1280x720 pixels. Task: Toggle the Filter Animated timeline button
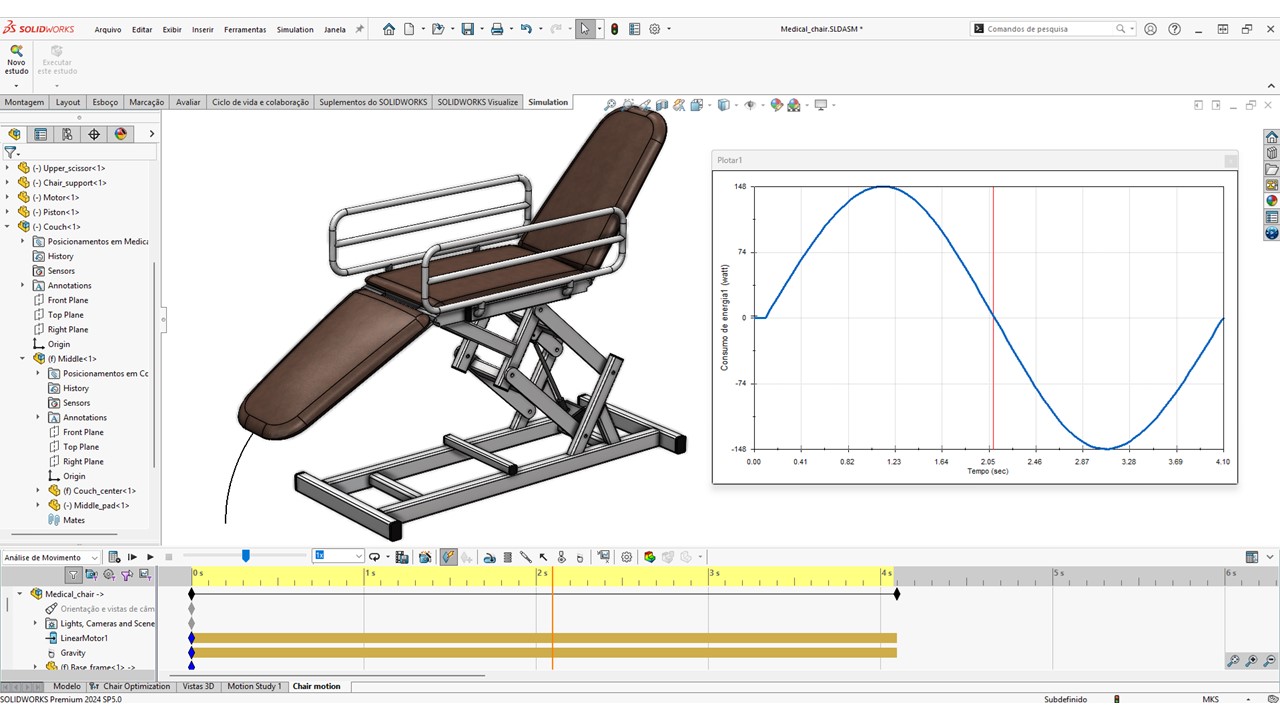[x=91, y=575]
